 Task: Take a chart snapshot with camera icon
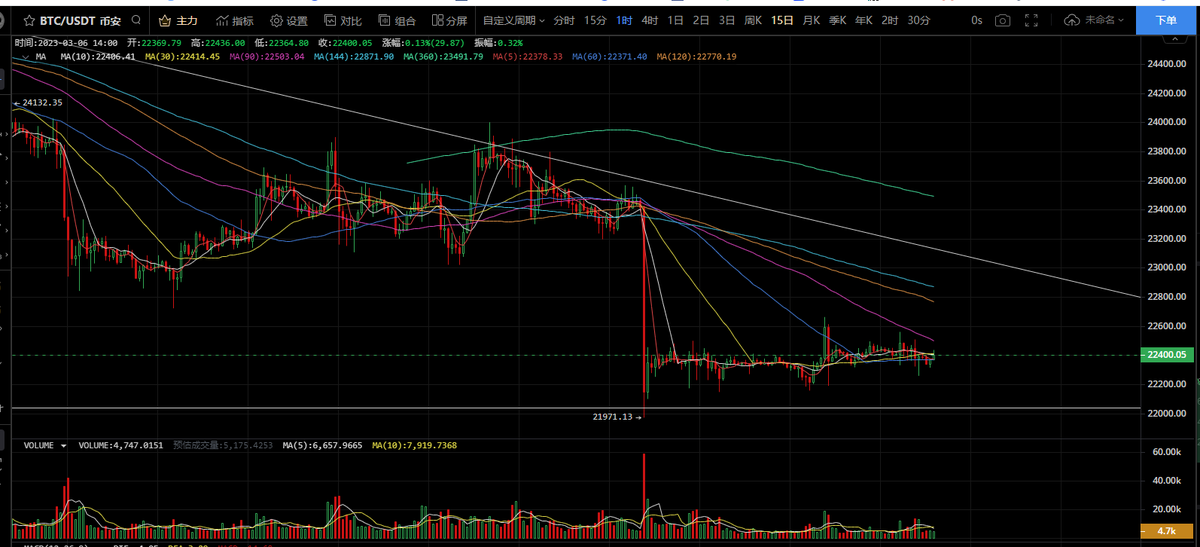1003,20
